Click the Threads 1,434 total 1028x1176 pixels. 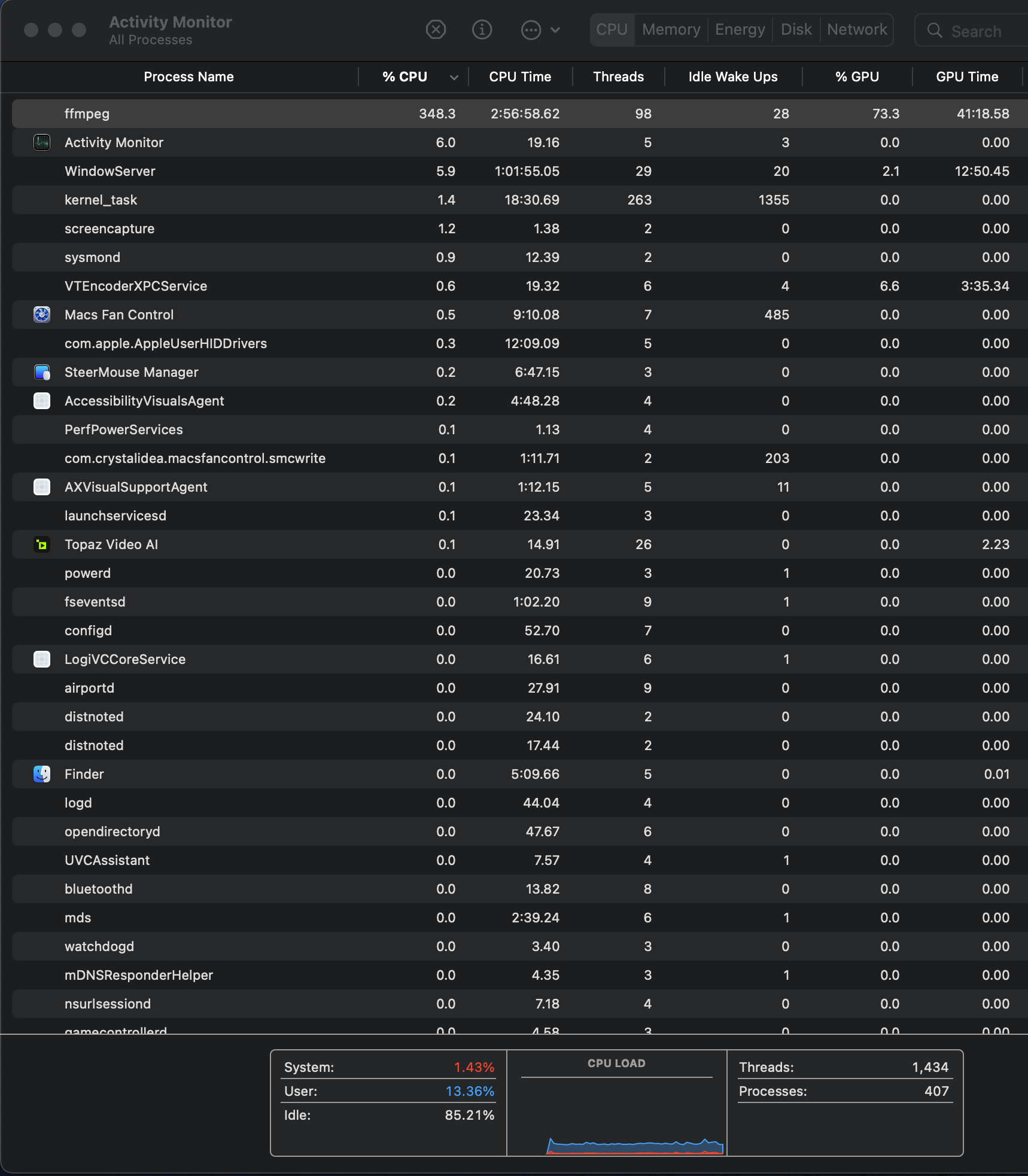coord(930,1067)
